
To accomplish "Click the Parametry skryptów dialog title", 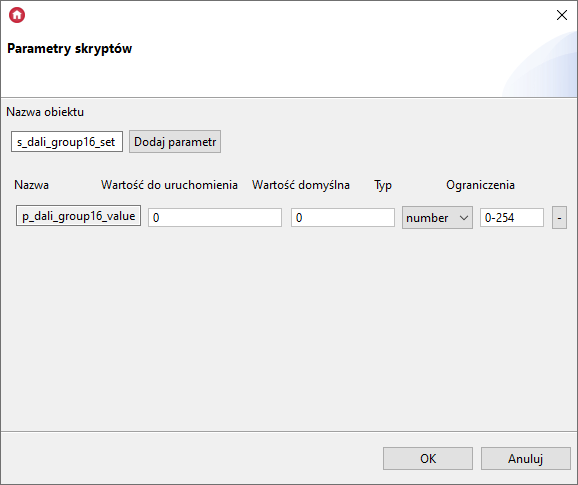I will 70,49.
